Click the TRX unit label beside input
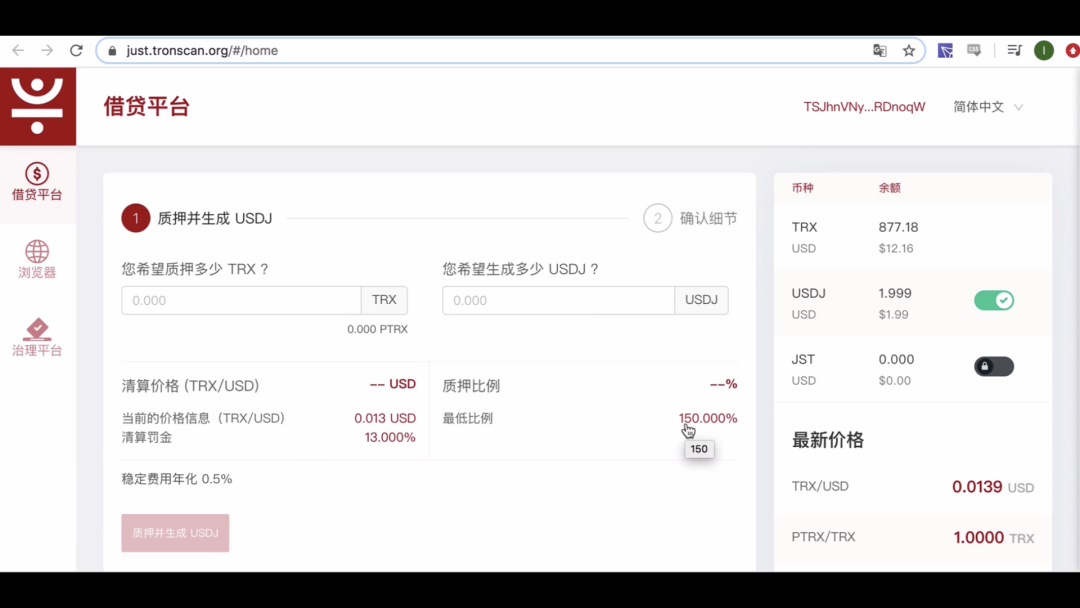The width and height of the screenshot is (1080, 608). pos(384,300)
